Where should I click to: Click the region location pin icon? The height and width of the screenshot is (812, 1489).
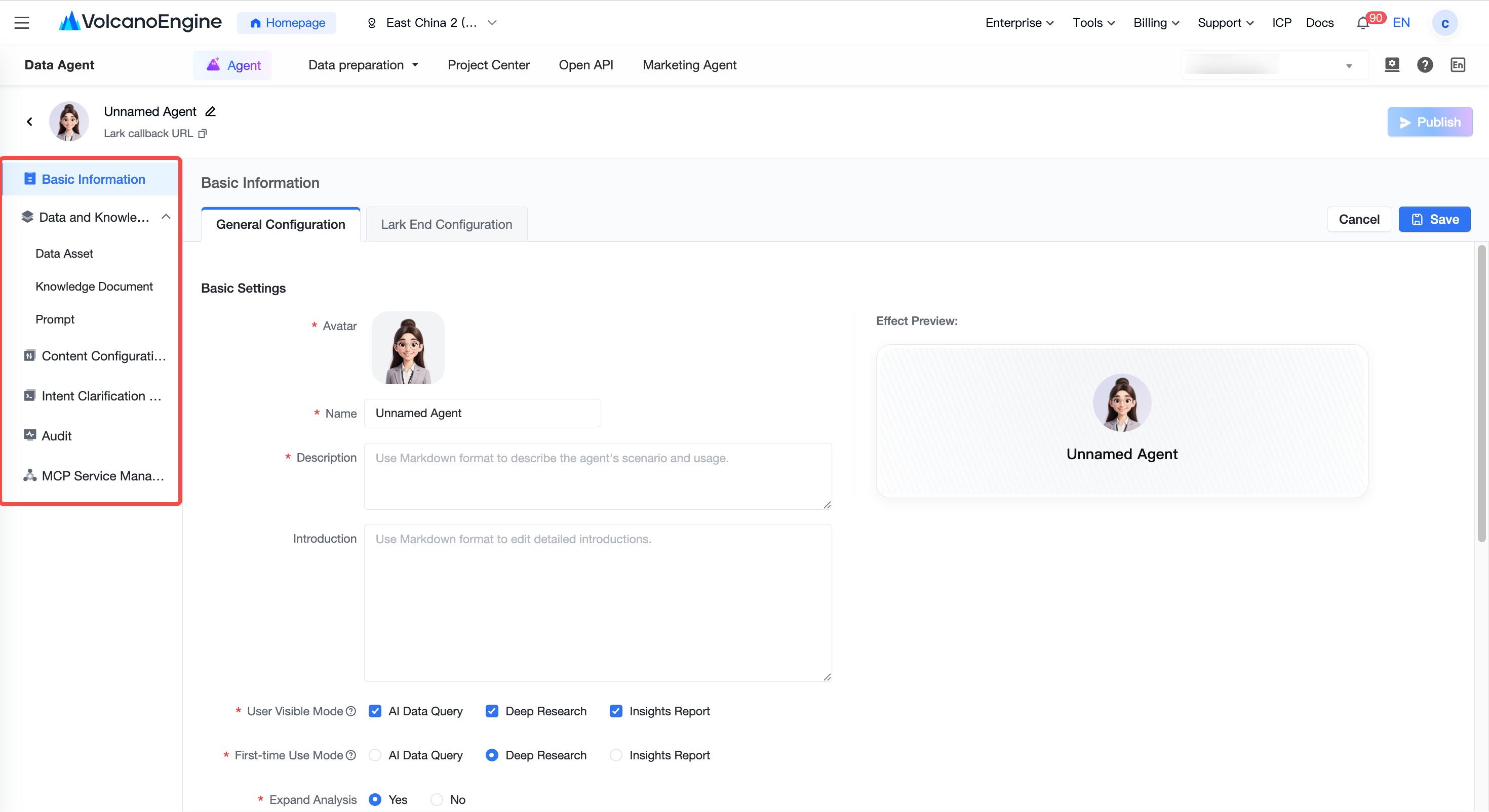pos(372,23)
